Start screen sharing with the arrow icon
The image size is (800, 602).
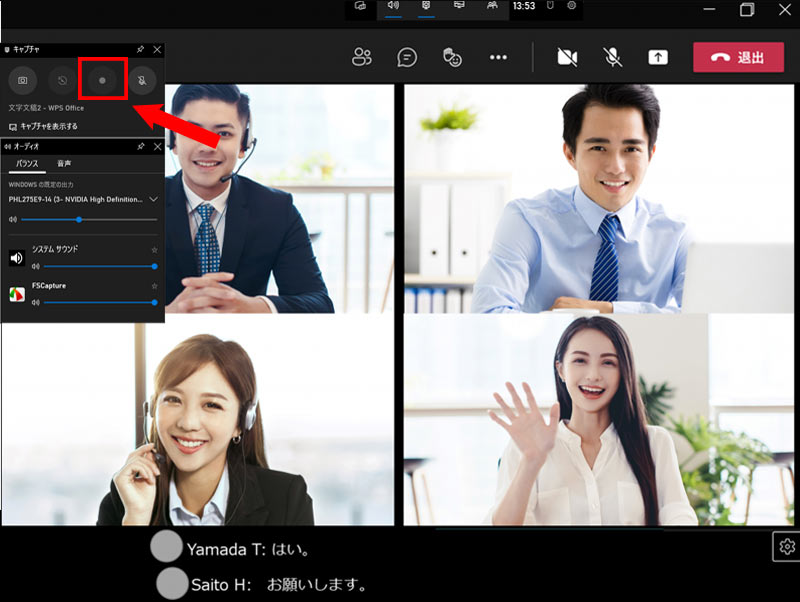point(657,57)
